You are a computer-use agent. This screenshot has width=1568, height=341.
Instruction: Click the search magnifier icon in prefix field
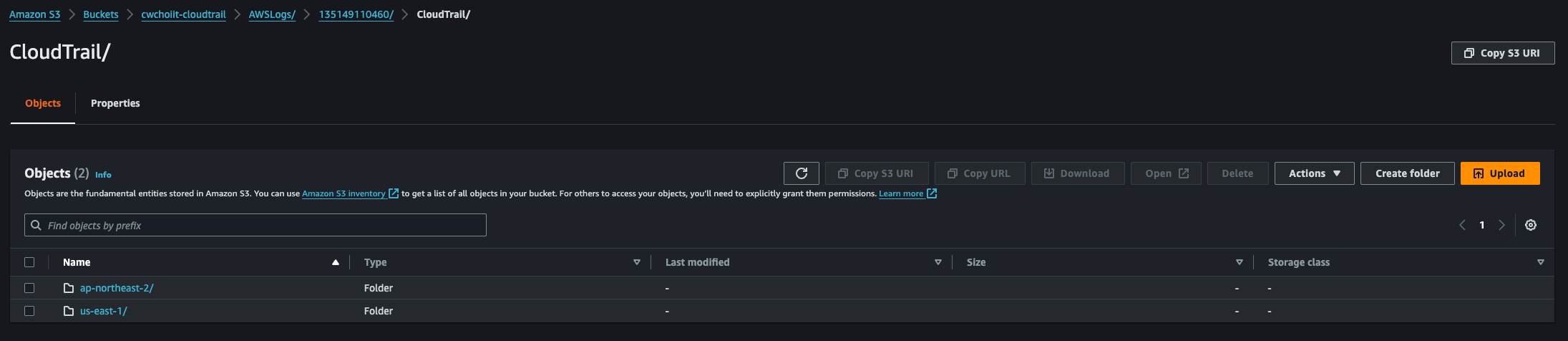(x=36, y=225)
